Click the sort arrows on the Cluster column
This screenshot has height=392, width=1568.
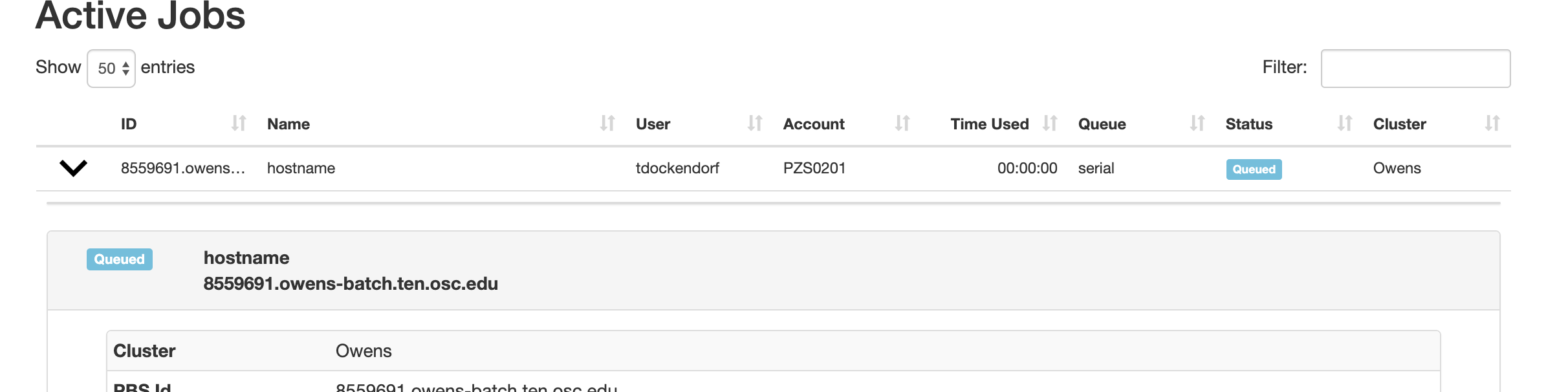[1492, 124]
